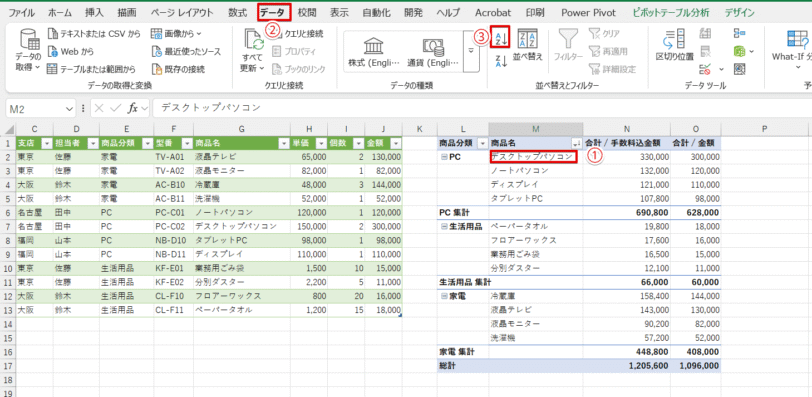Open the 支店 column filter dropdown
812x397 pixels.
[47, 143]
